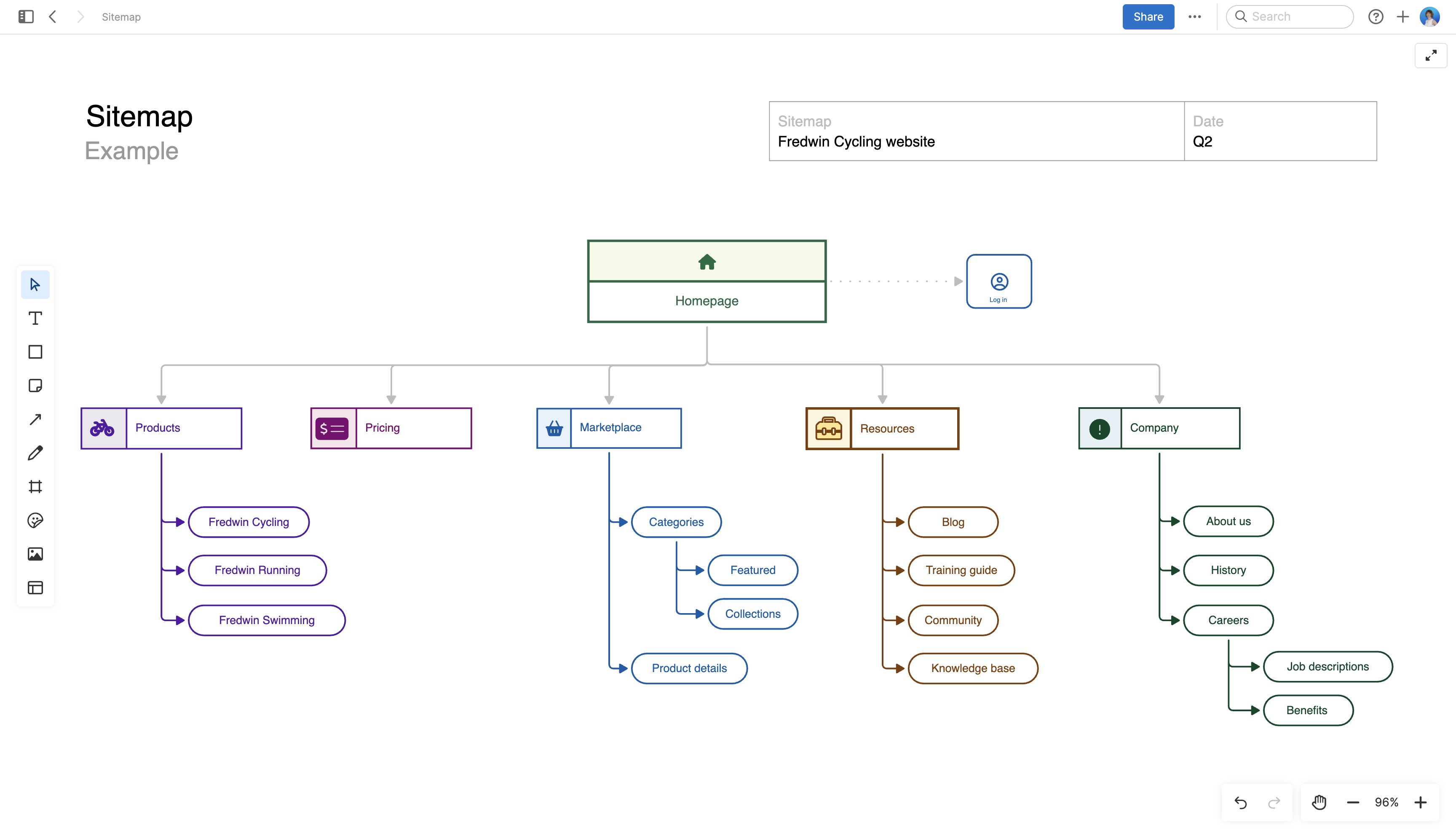Toggle fullscreen expand view
Screen dimensions: 1456x838
pyautogui.click(x=1431, y=55)
